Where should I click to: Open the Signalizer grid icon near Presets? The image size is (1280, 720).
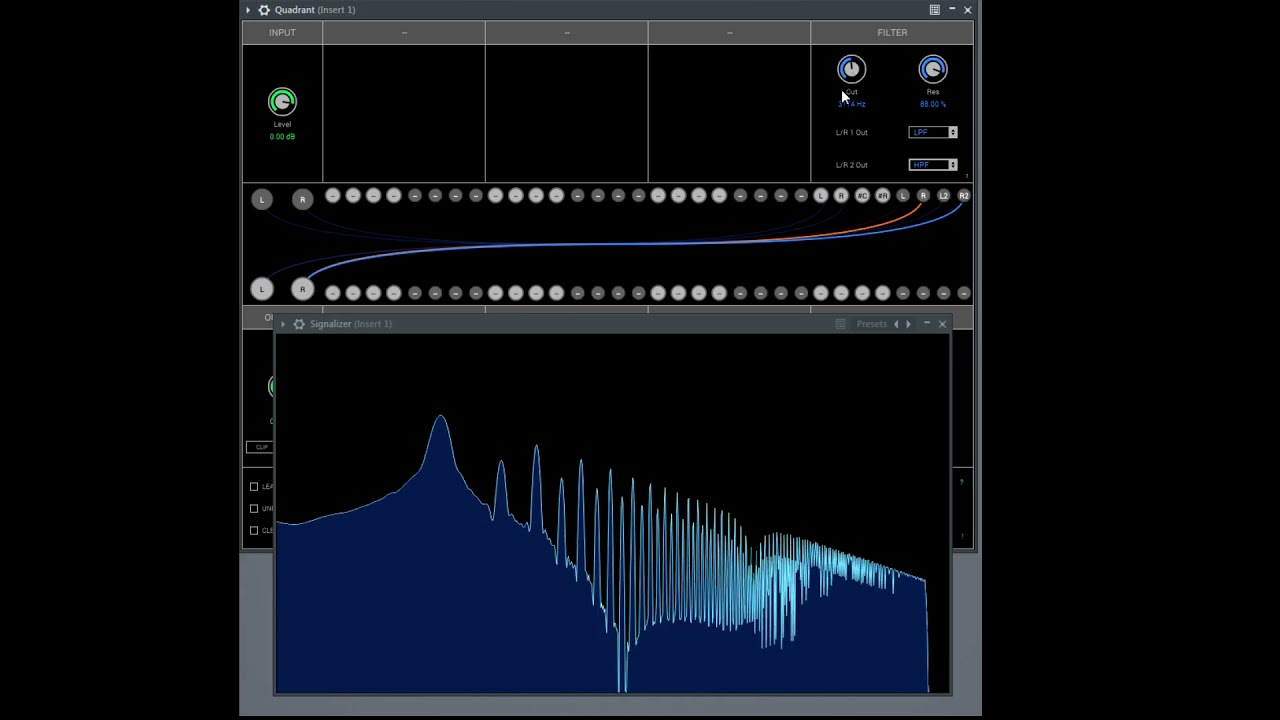coord(840,324)
